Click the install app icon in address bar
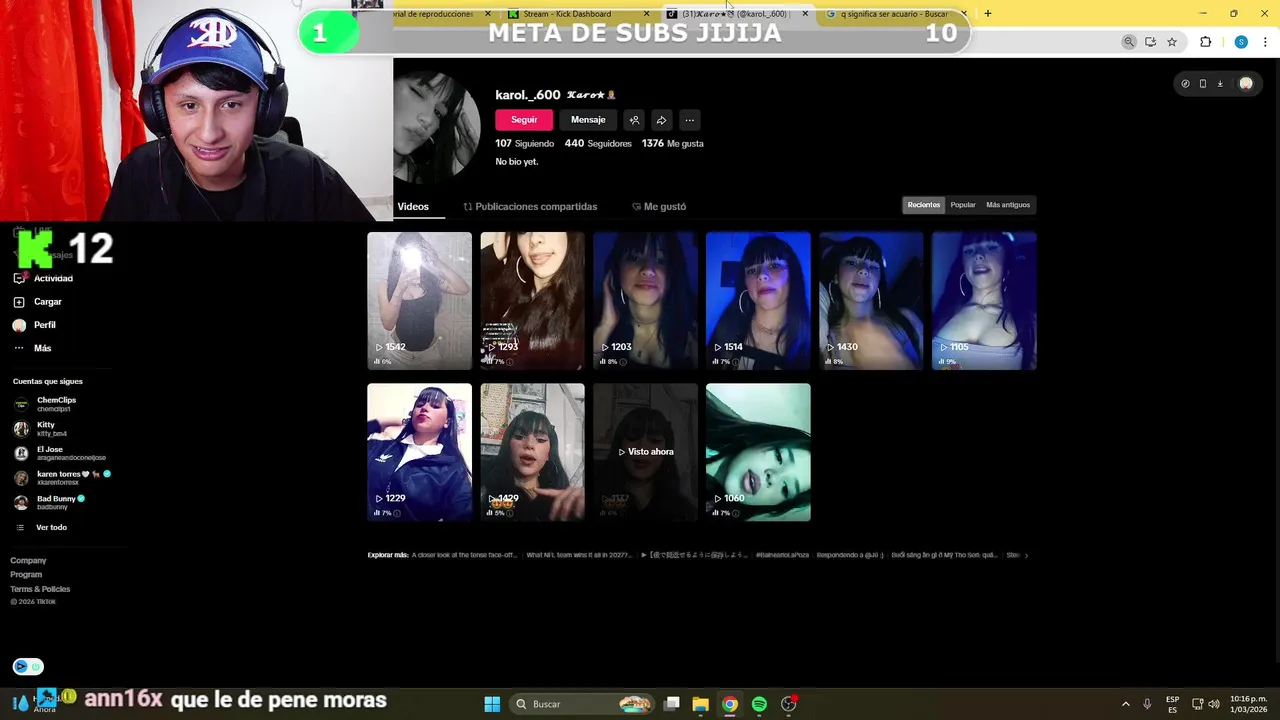Viewport: 1280px width, 720px height. (1150, 42)
